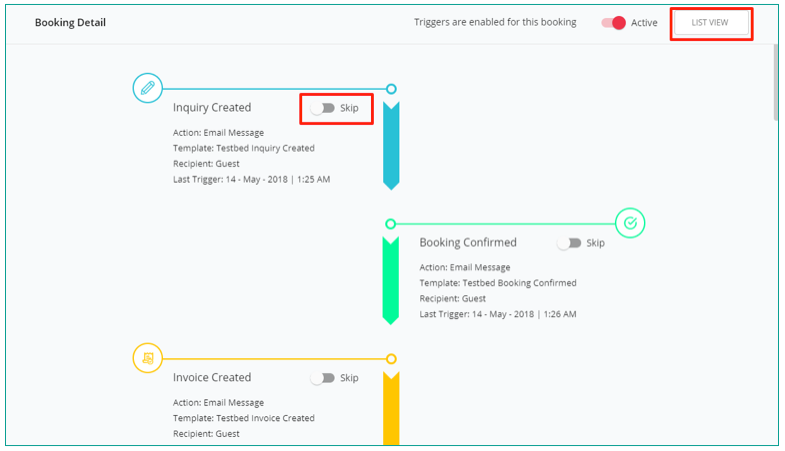Image resolution: width=785 pixels, height=451 pixels.
Task: Click 'Template: Testbed Inquiry Created' text
Action: [x=244, y=148]
